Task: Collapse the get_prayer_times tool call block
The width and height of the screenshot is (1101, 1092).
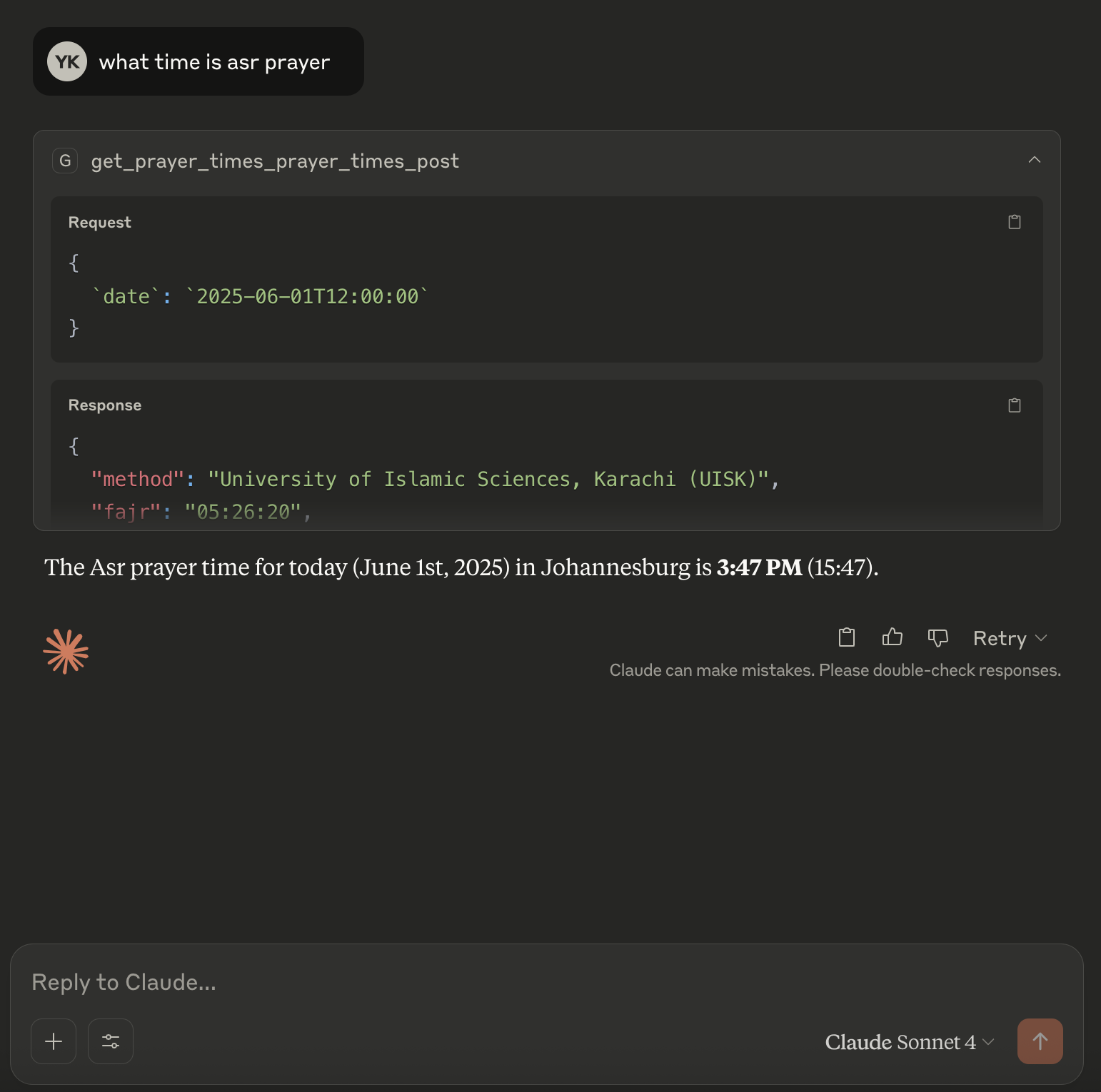Action: point(1035,161)
